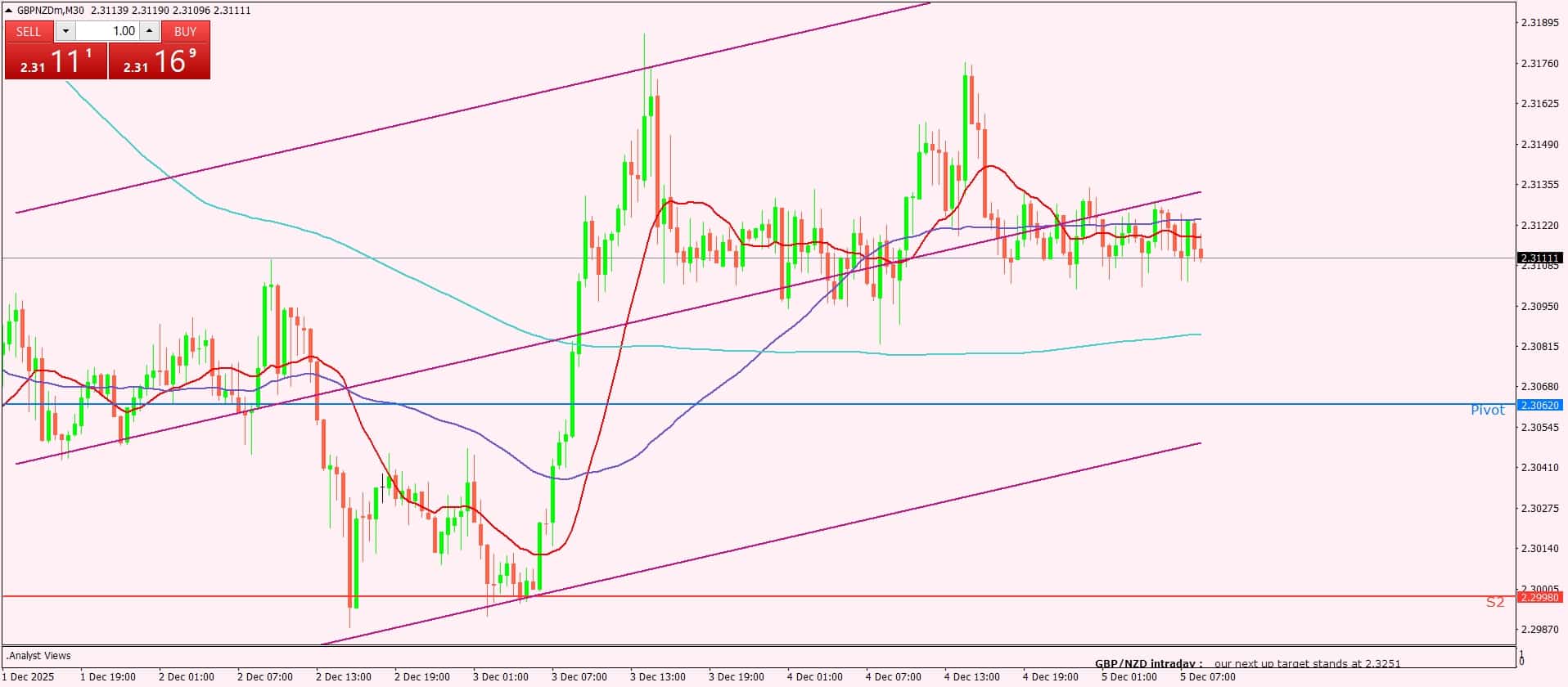Click the GBP/NZD intraday analyst text
Viewport: 1568px width, 687px height.
[x=1247, y=663]
